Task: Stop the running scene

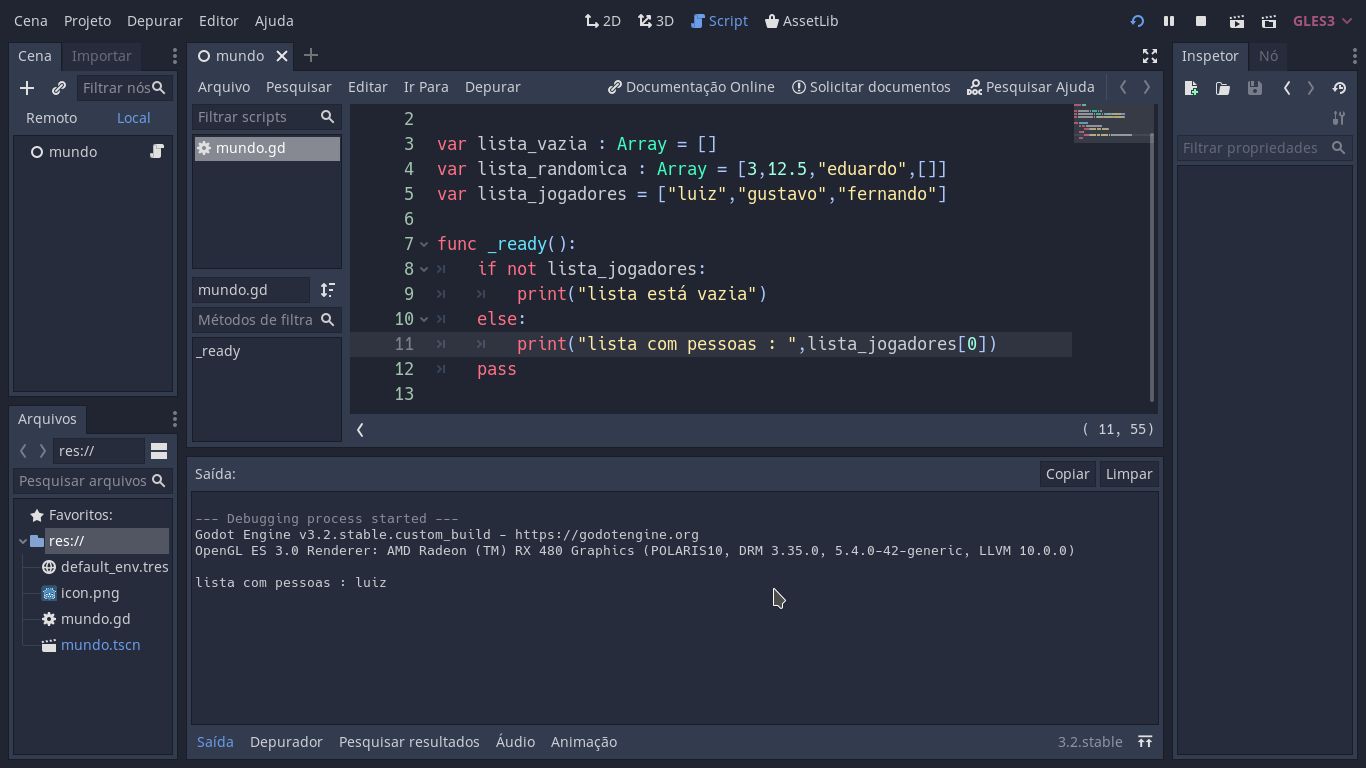Action: click(1201, 21)
